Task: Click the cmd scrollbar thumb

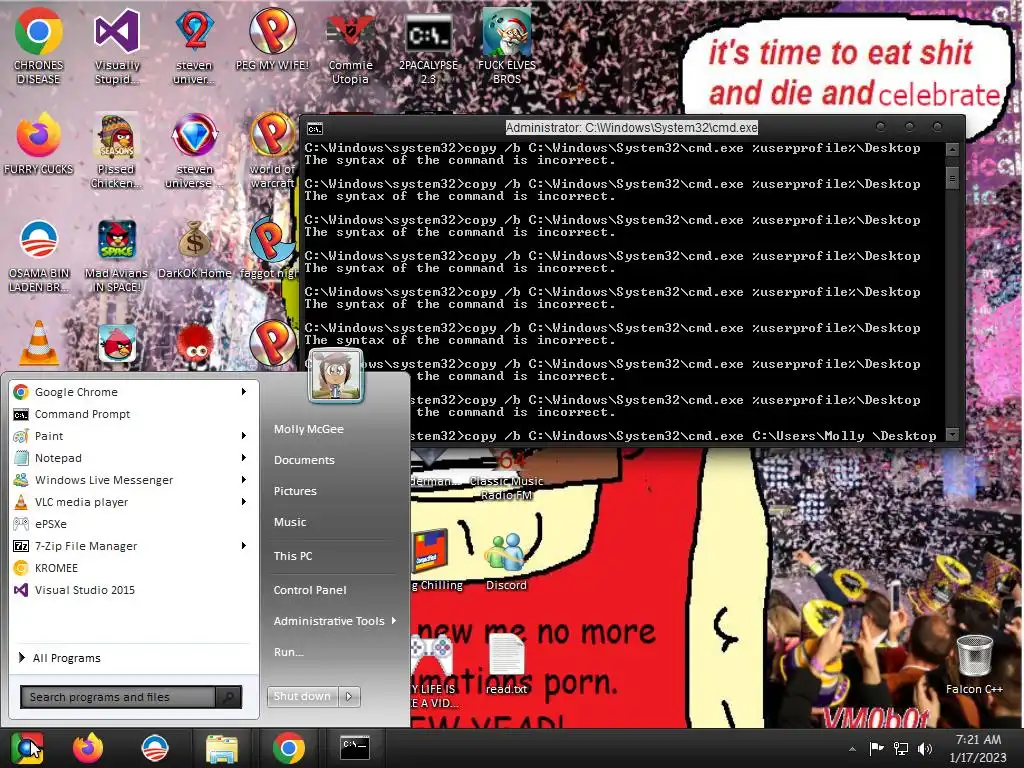Action: pyautogui.click(x=952, y=178)
